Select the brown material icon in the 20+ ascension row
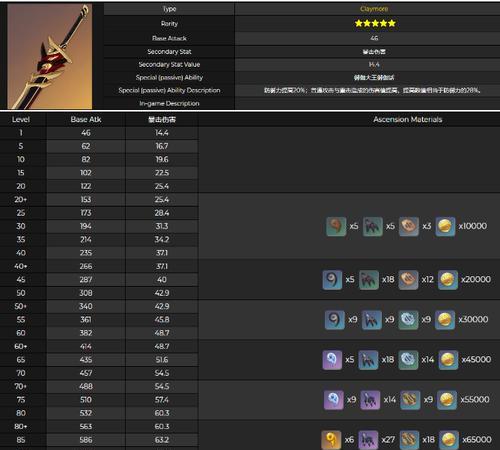The width and height of the screenshot is (500, 450). pos(336,226)
